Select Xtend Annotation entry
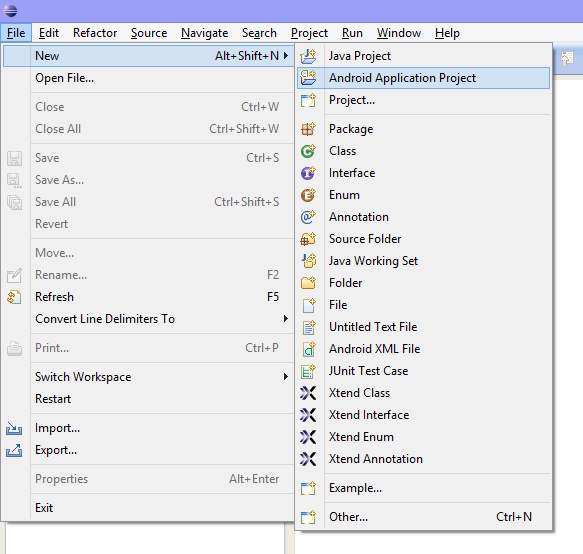Image resolution: width=583 pixels, height=554 pixels. point(423,459)
